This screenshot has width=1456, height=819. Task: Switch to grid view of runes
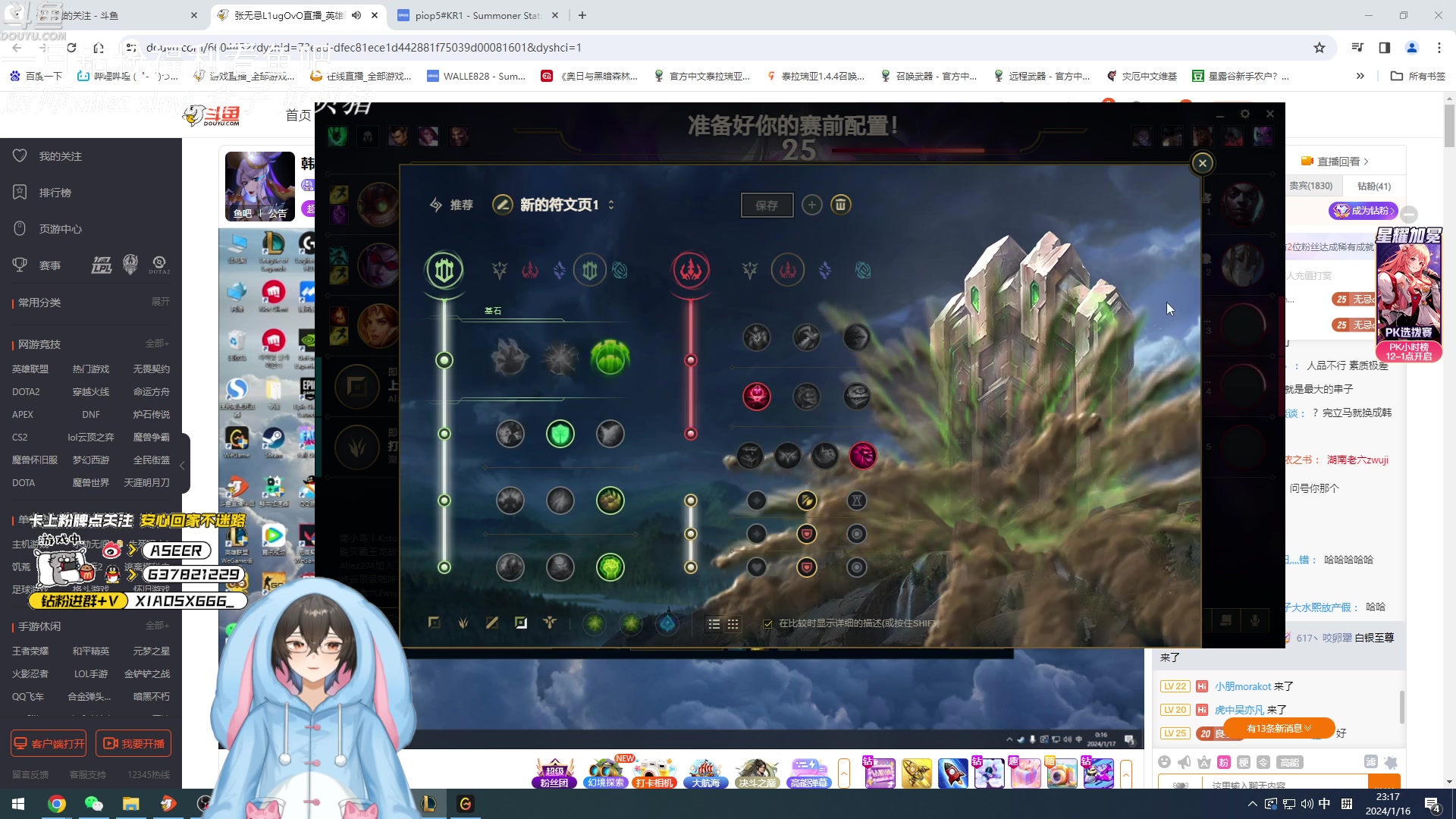click(733, 624)
